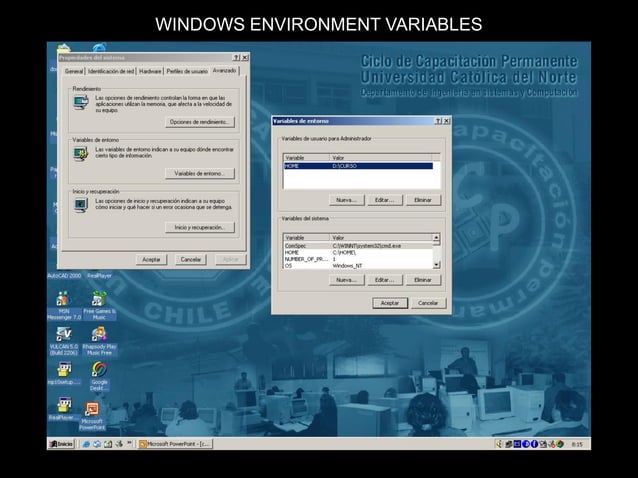
Task: Open Inicio y recuperación settings button
Action: 200,227
